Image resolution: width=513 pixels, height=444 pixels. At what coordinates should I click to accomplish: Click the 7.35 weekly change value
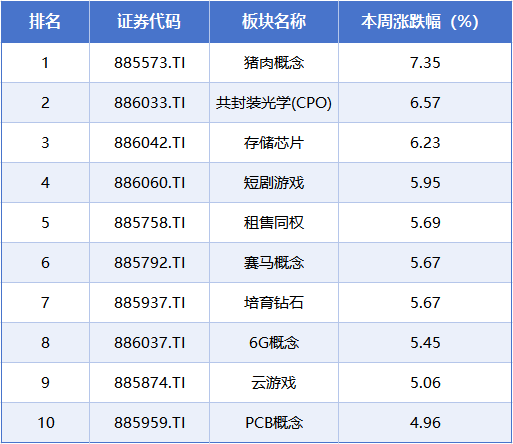click(x=425, y=63)
